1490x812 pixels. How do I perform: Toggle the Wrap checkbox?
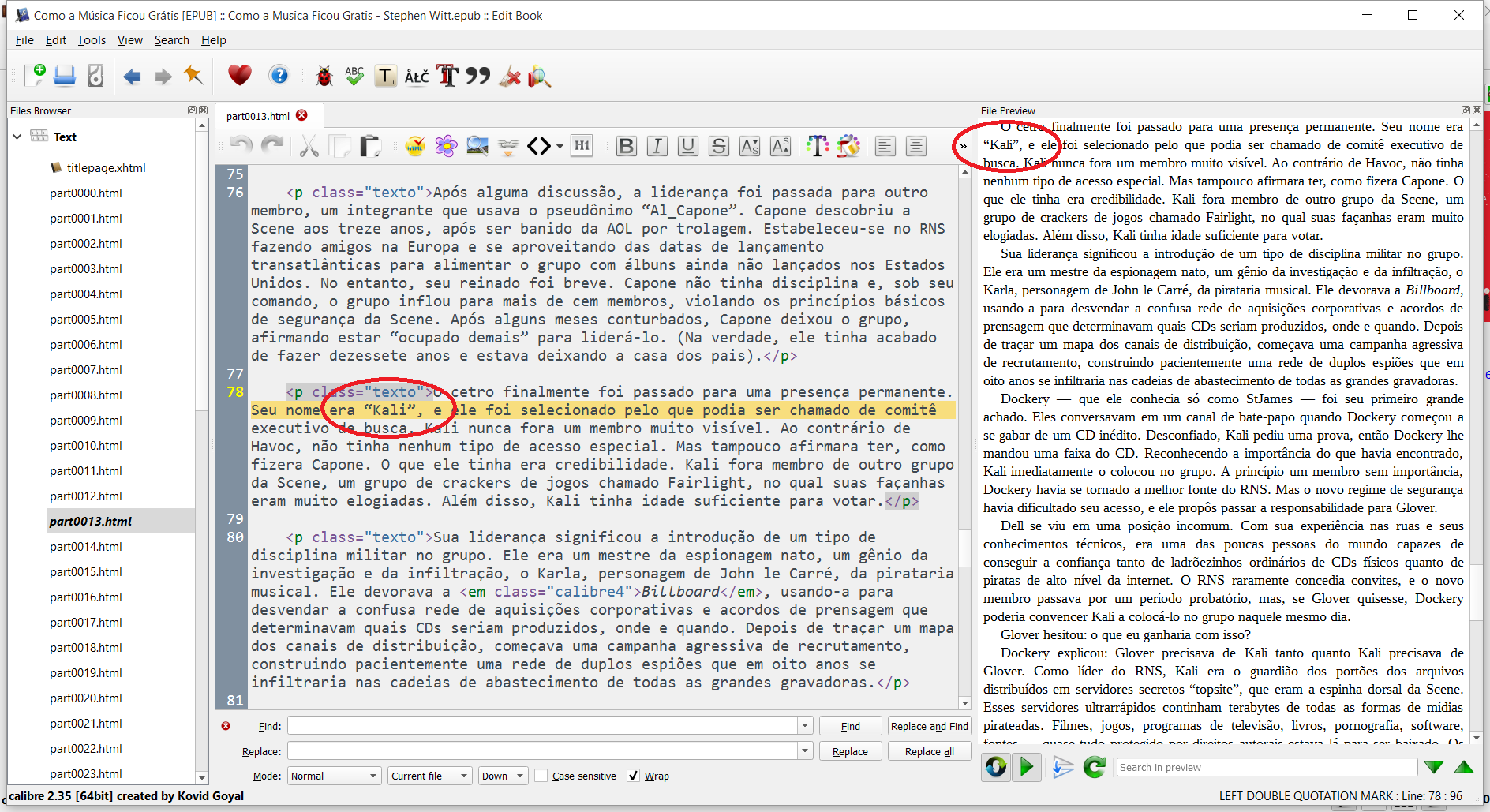click(x=633, y=776)
